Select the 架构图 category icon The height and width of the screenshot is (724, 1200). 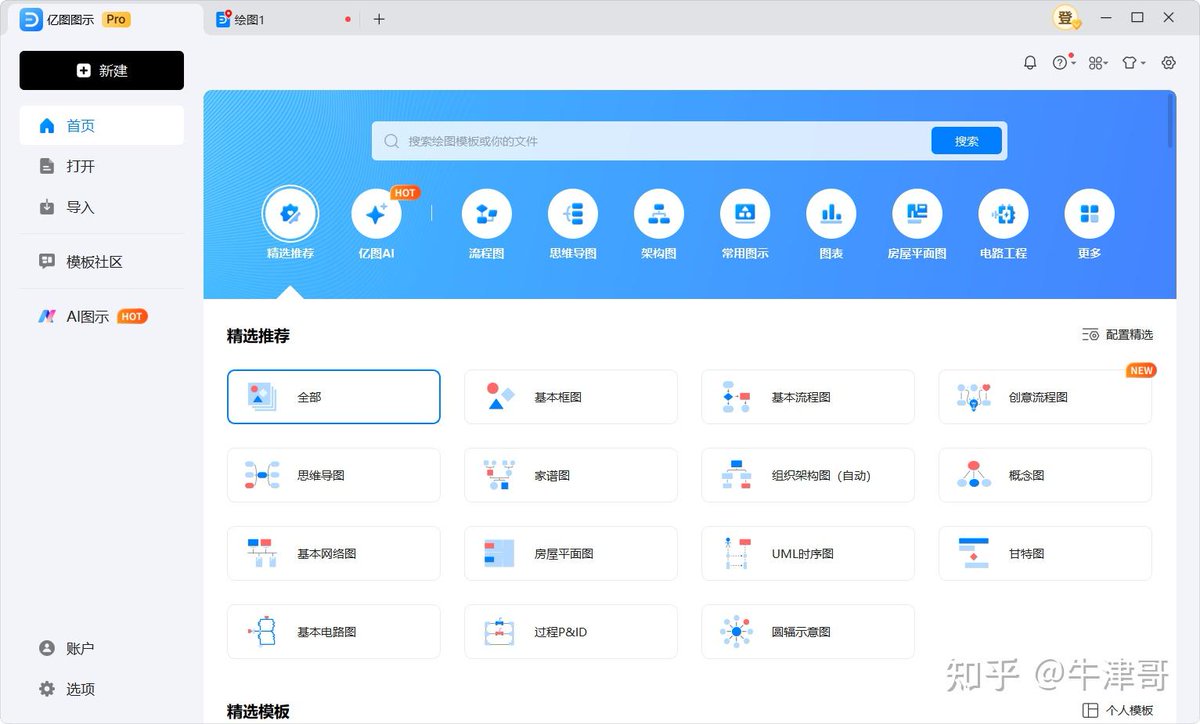[659, 214]
